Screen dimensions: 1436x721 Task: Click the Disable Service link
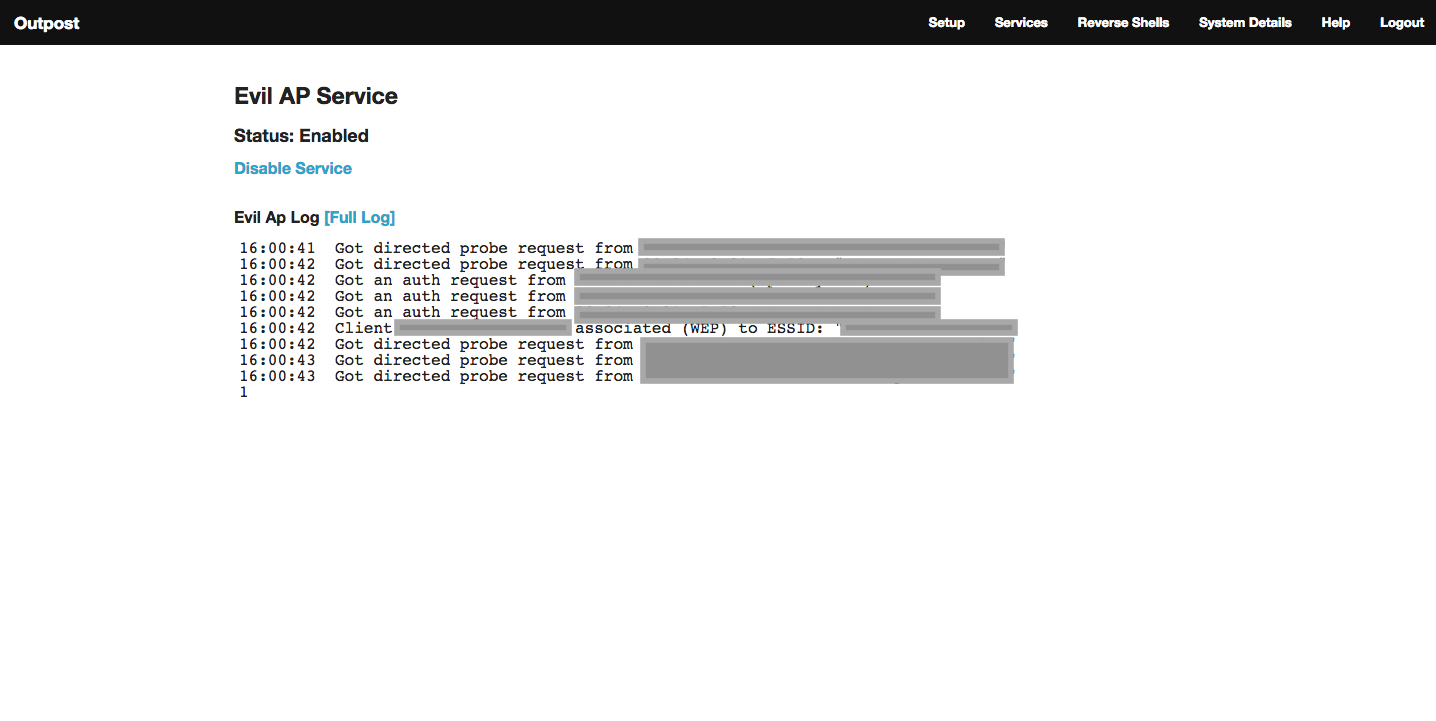pyautogui.click(x=292, y=168)
